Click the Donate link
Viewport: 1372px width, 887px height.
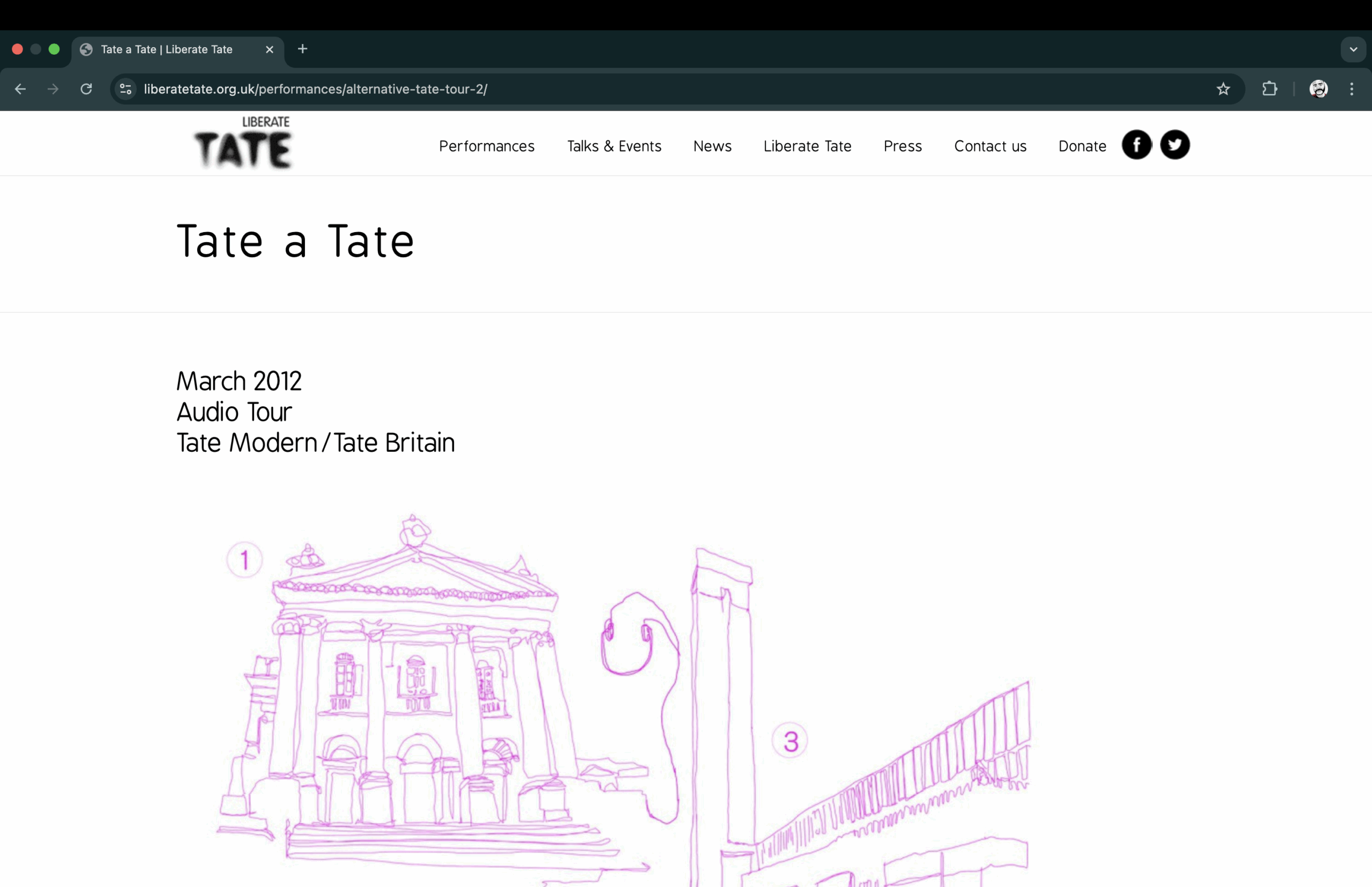tap(1082, 146)
